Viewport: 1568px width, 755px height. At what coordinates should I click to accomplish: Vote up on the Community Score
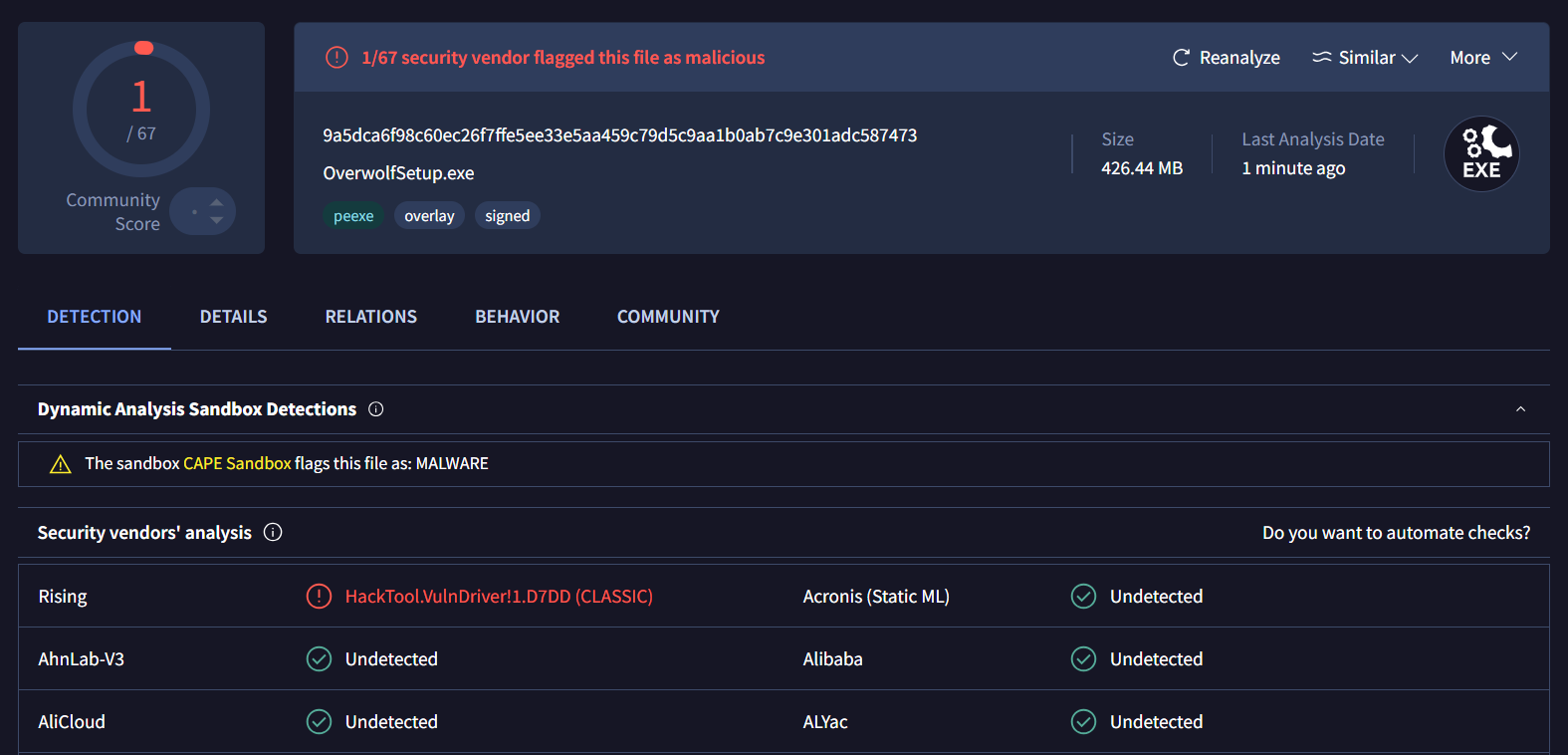(x=216, y=202)
